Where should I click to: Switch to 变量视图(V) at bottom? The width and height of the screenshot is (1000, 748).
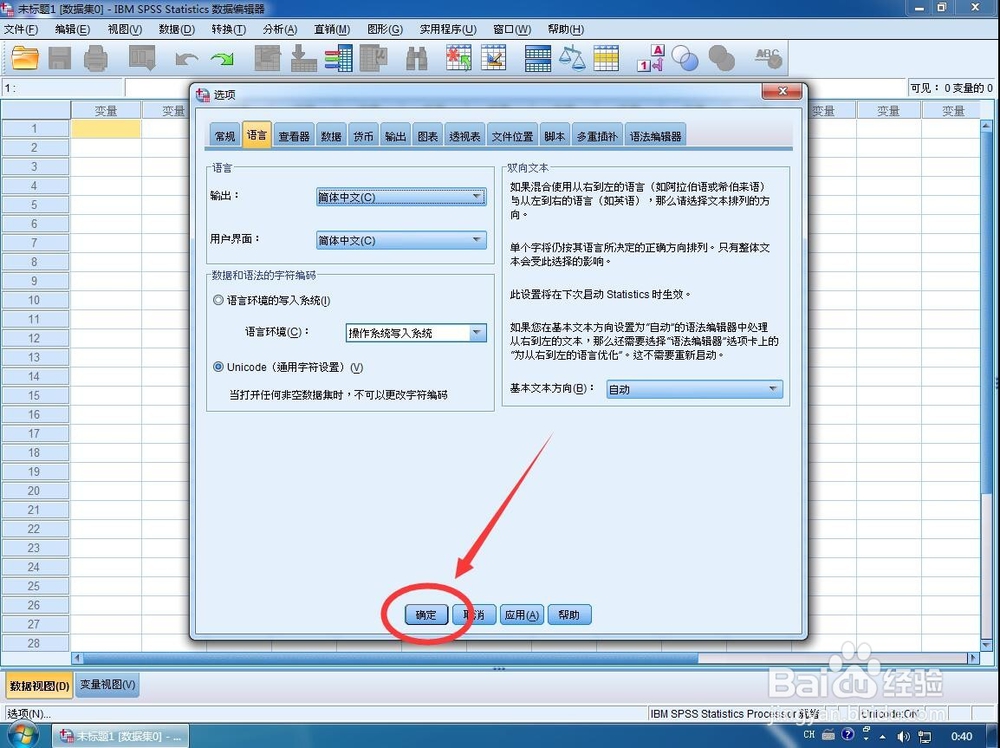107,685
